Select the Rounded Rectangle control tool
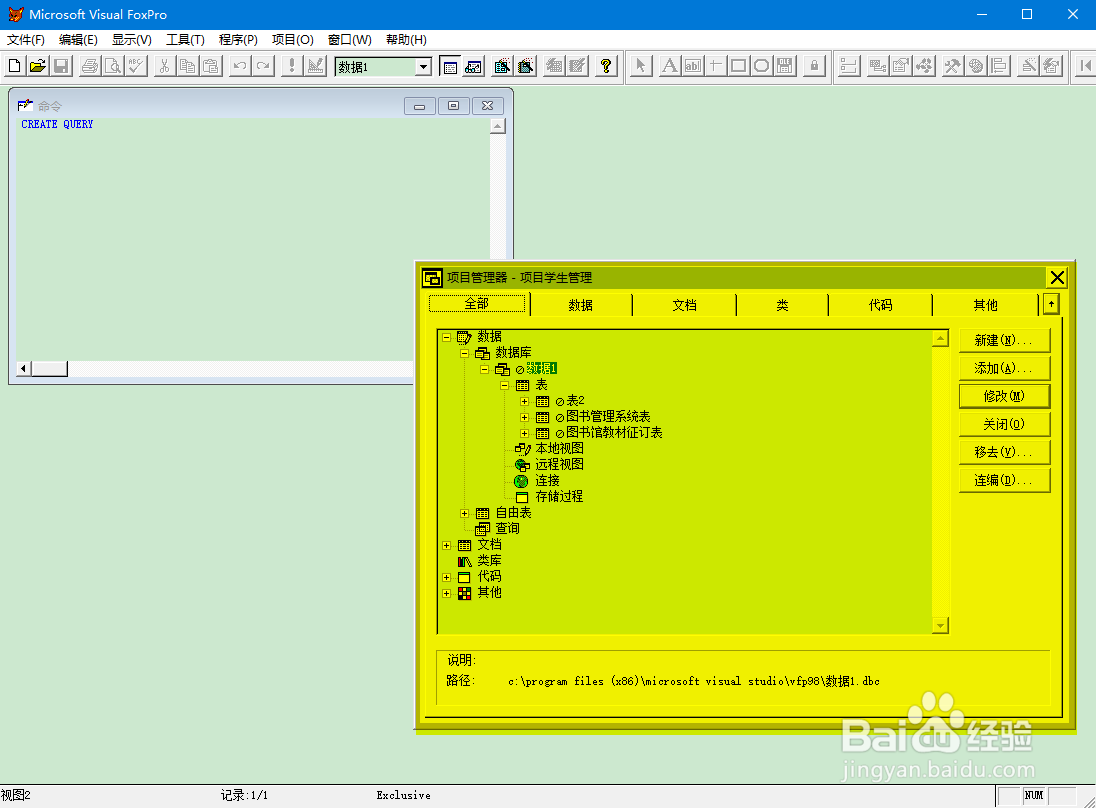This screenshot has width=1096, height=808. coord(761,66)
